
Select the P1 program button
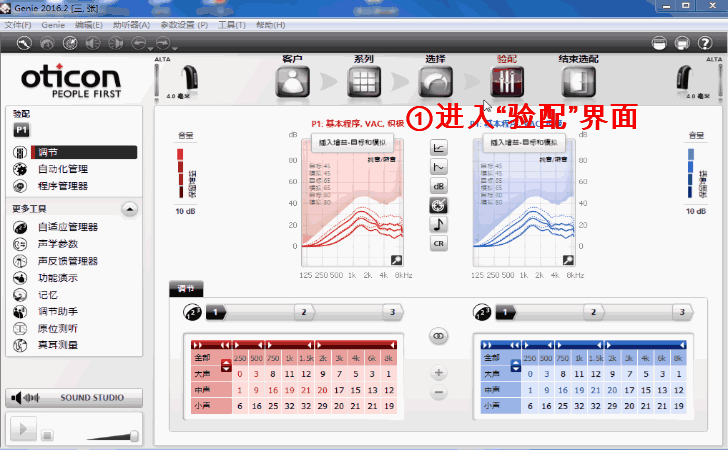coord(21,130)
